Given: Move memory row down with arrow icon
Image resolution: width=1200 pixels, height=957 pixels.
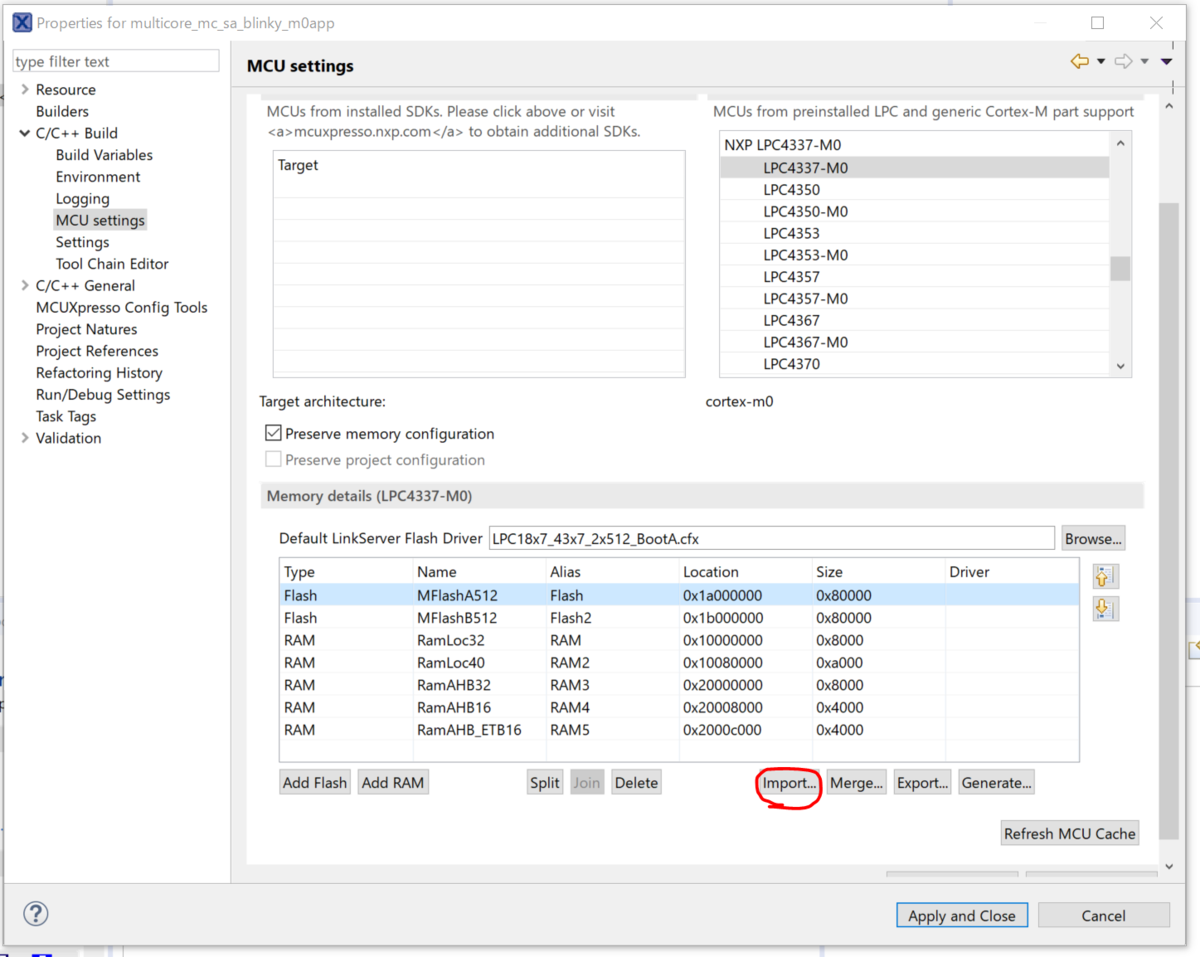Looking at the screenshot, I should (x=1105, y=609).
